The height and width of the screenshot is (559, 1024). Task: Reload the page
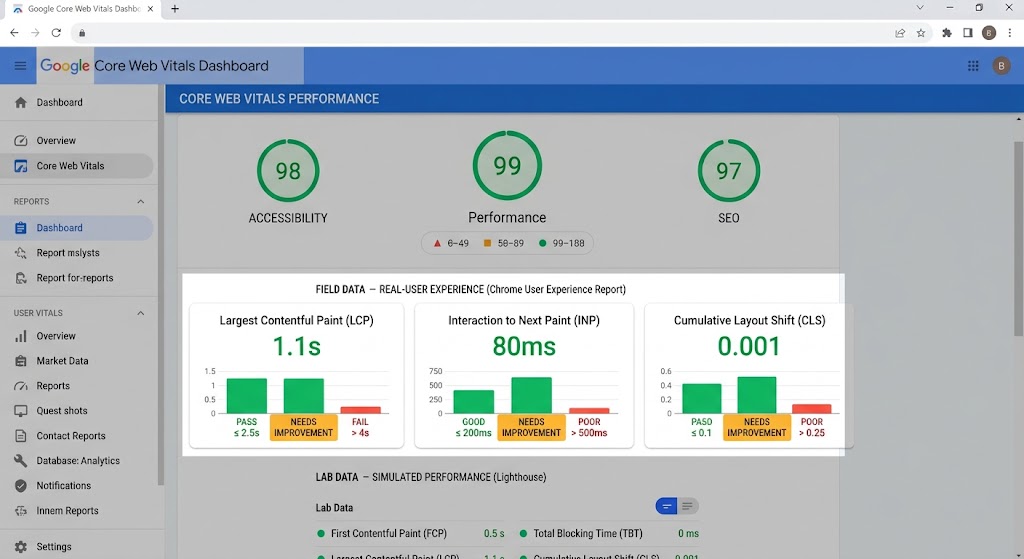[56, 33]
